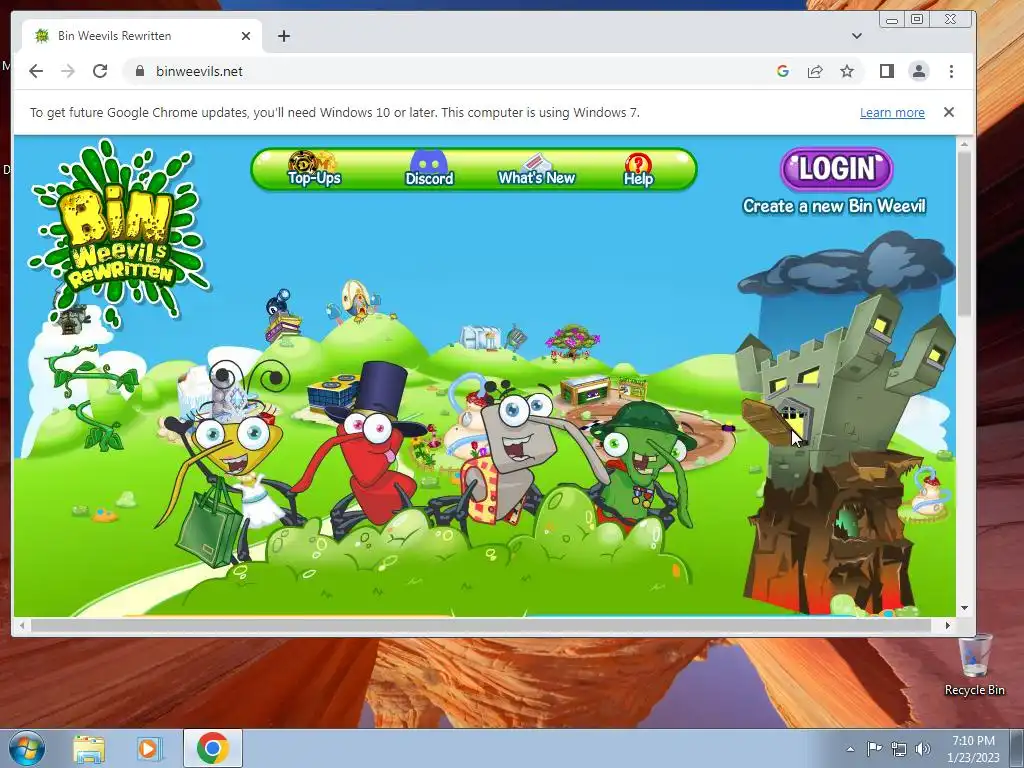Click the Google icon in address bar
This screenshot has width=1024, height=768.
pyautogui.click(x=783, y=71)
